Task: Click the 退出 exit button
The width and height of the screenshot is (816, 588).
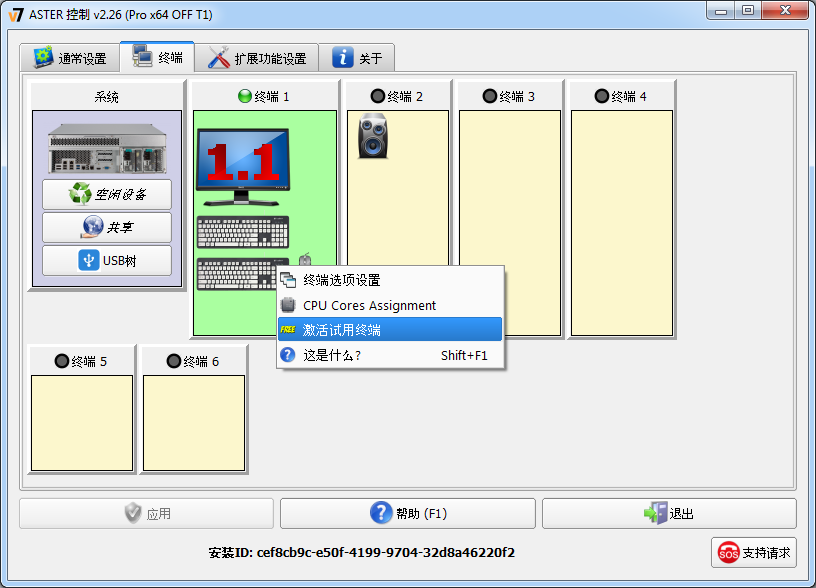Action: (669, 514)
